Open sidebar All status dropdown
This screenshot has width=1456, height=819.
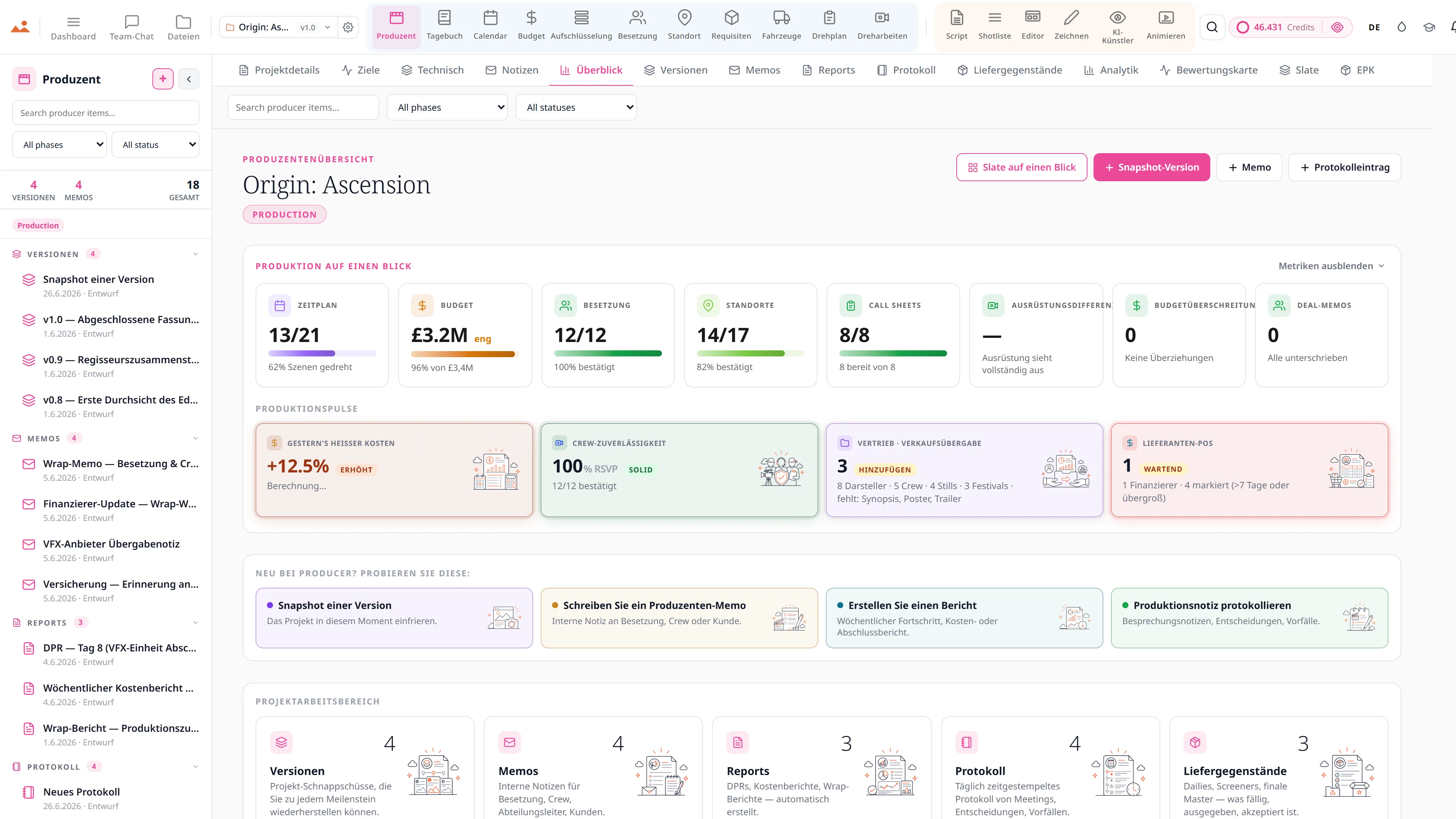point(155,145)
